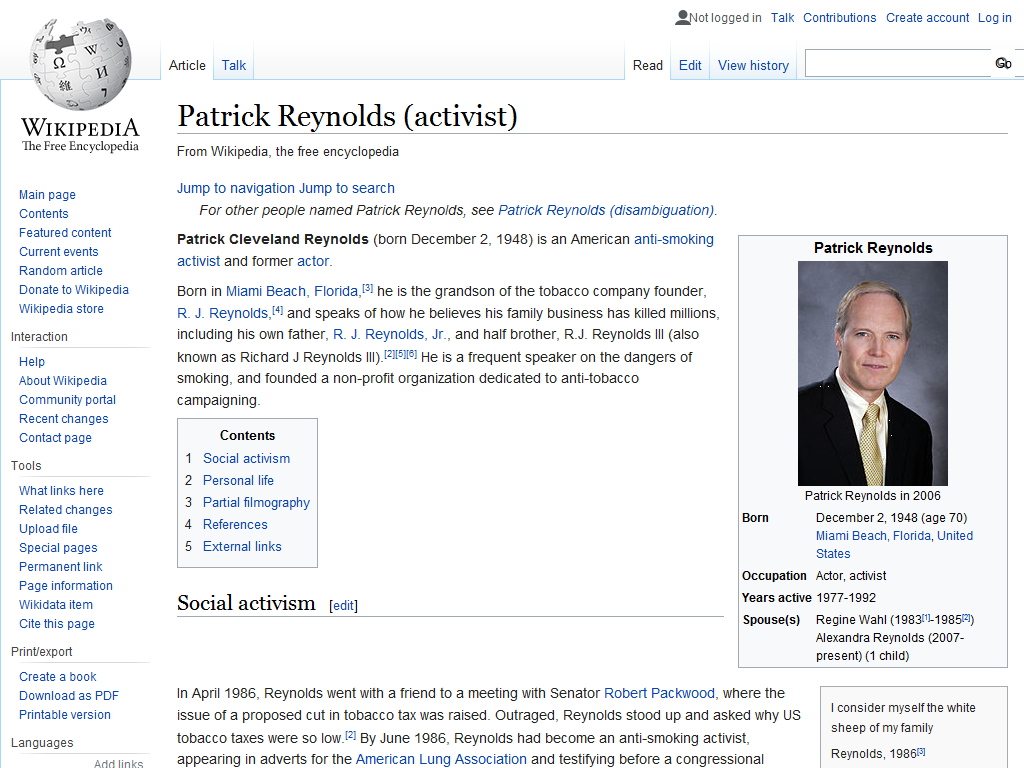1024x768 pixels.
Task: Jump to Partial filmography in Contents
Action: click(256, 502)
